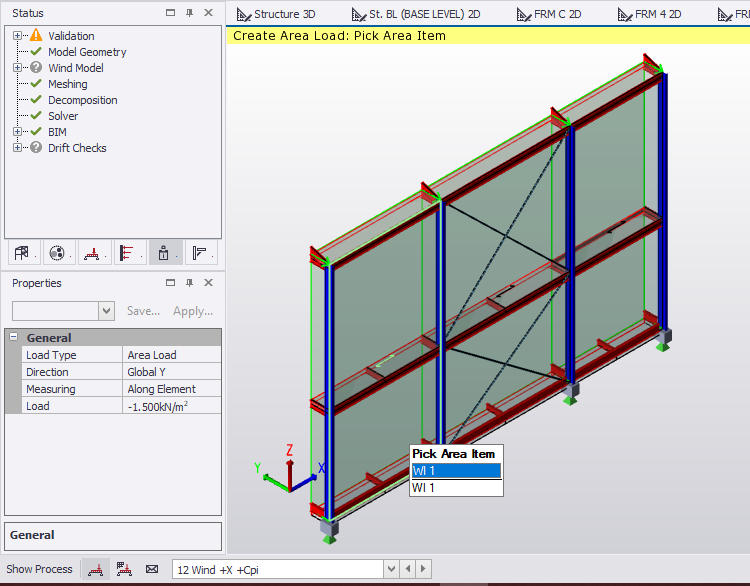Click the Solver green checkmark icon

[x=36, y=115]
